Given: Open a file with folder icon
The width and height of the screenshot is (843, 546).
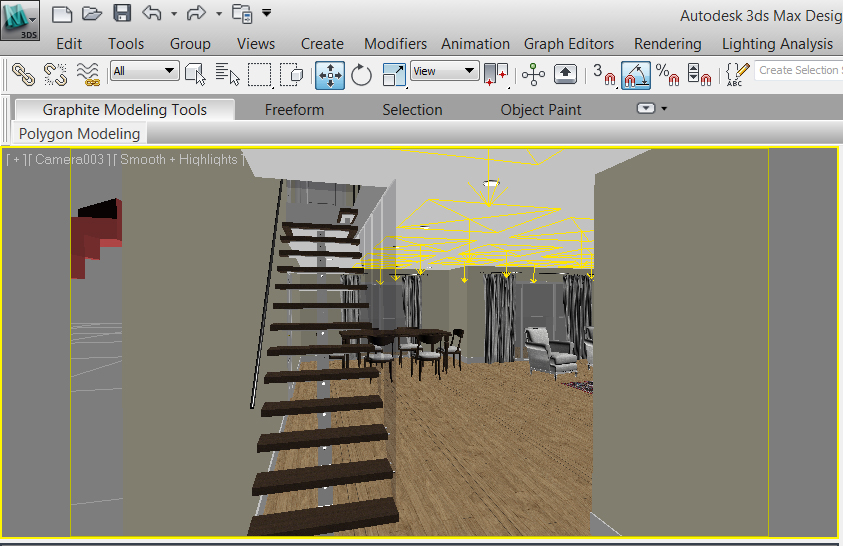Looking at the screenshot, I should 92,13.
